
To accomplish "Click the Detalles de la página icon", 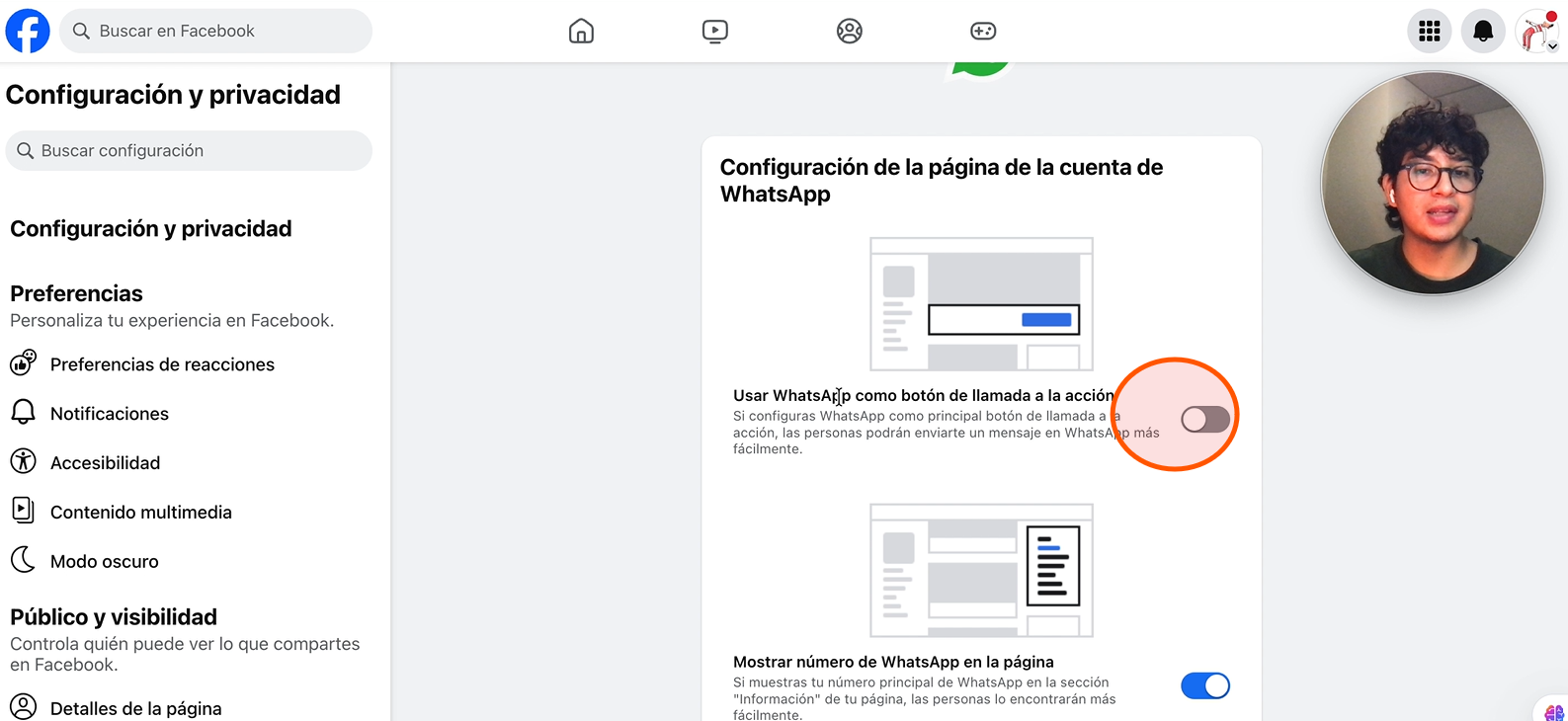I will (23, 707).
